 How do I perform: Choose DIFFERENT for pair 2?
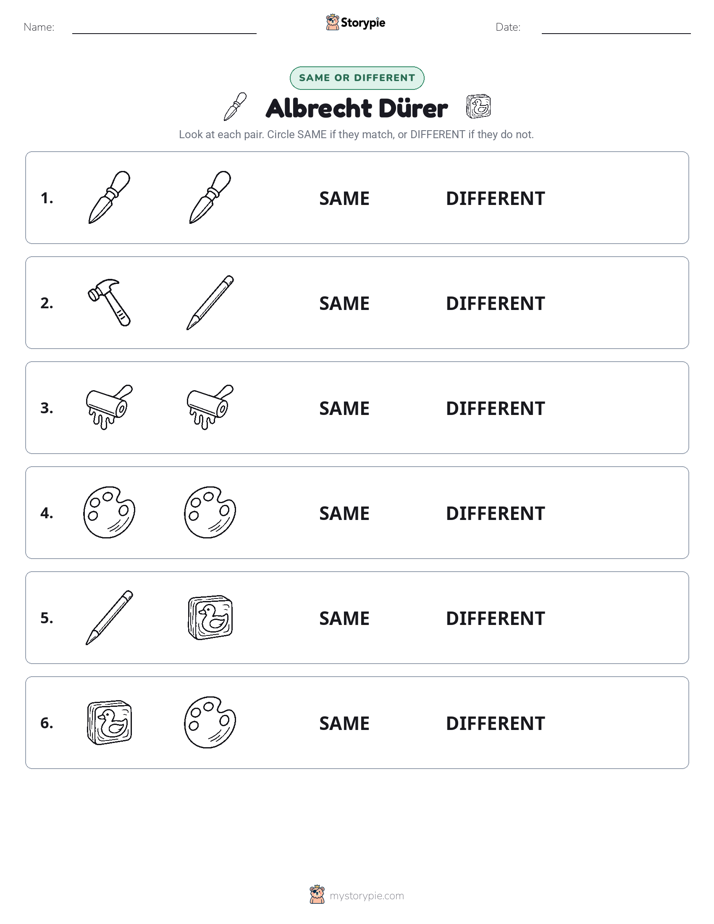point(495,303)
